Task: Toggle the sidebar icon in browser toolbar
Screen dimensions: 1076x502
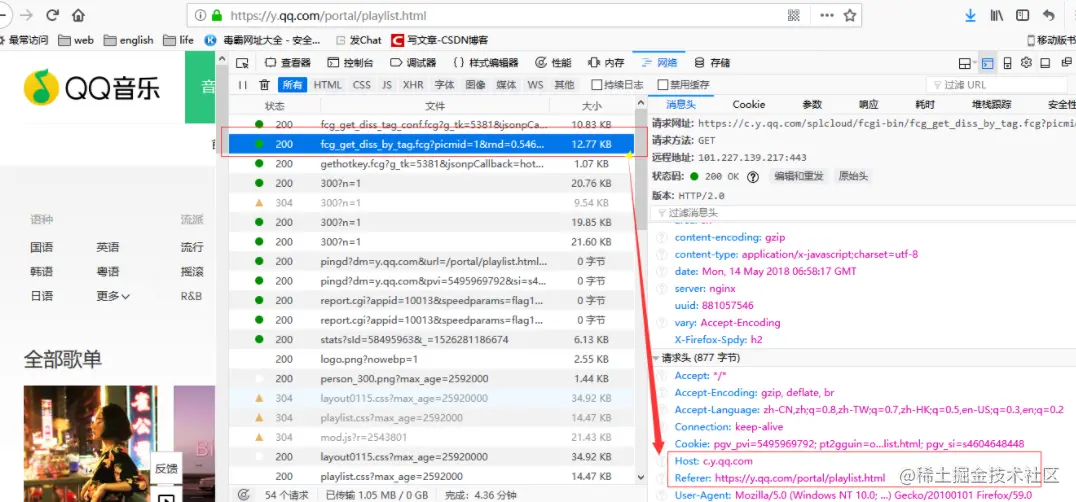Action: 1022,15
